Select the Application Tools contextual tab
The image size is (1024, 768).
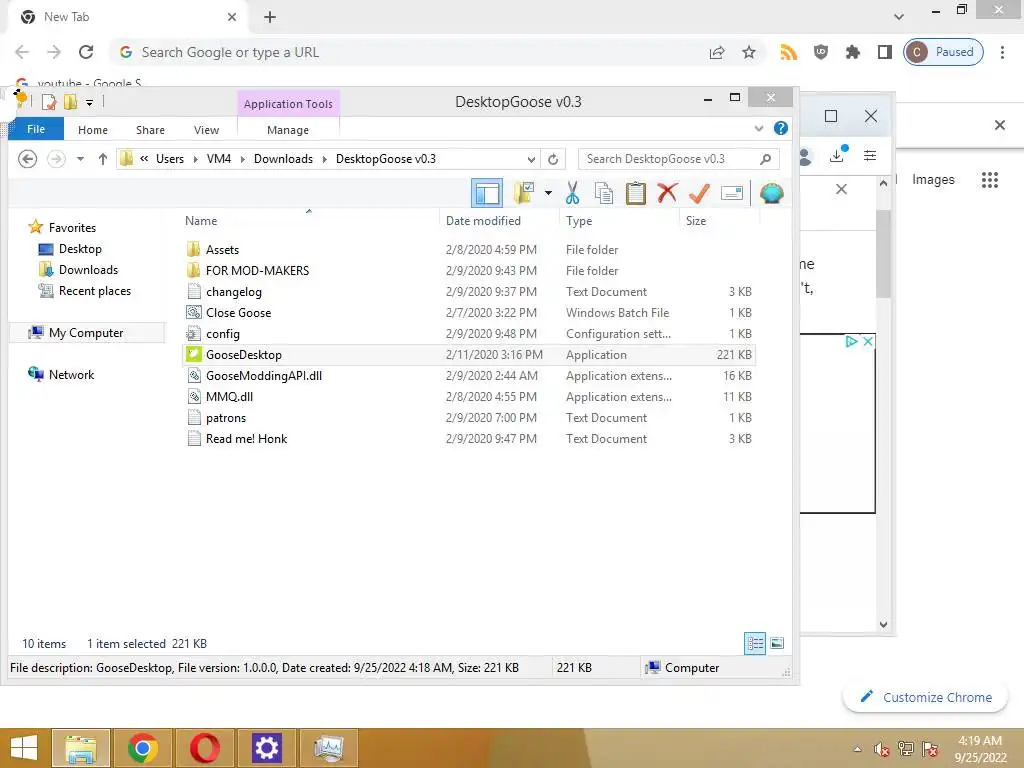click(288, 104)
